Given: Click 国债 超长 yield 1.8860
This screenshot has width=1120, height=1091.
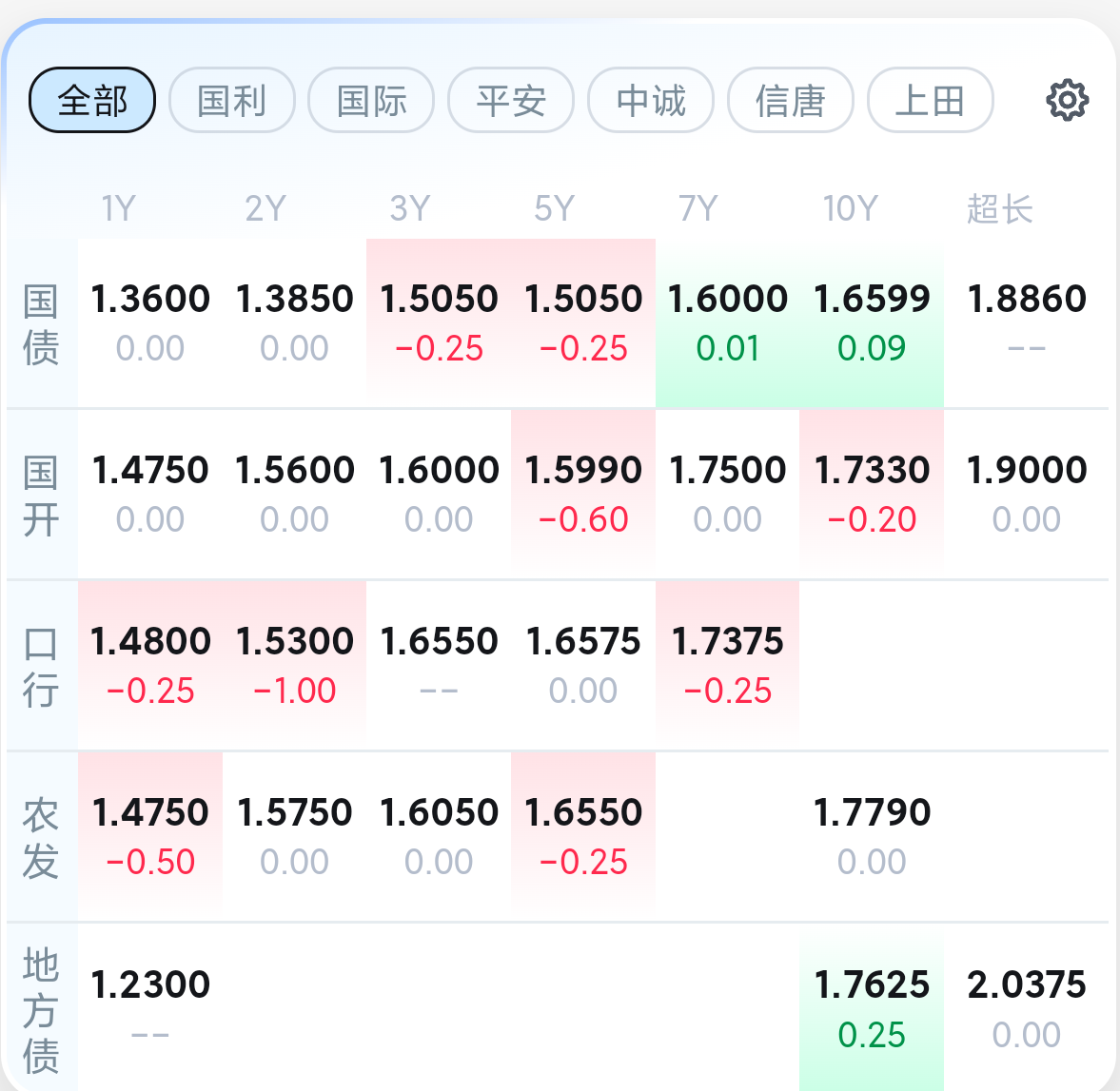Looking at the screenshot, I should tap(1027, 322).
